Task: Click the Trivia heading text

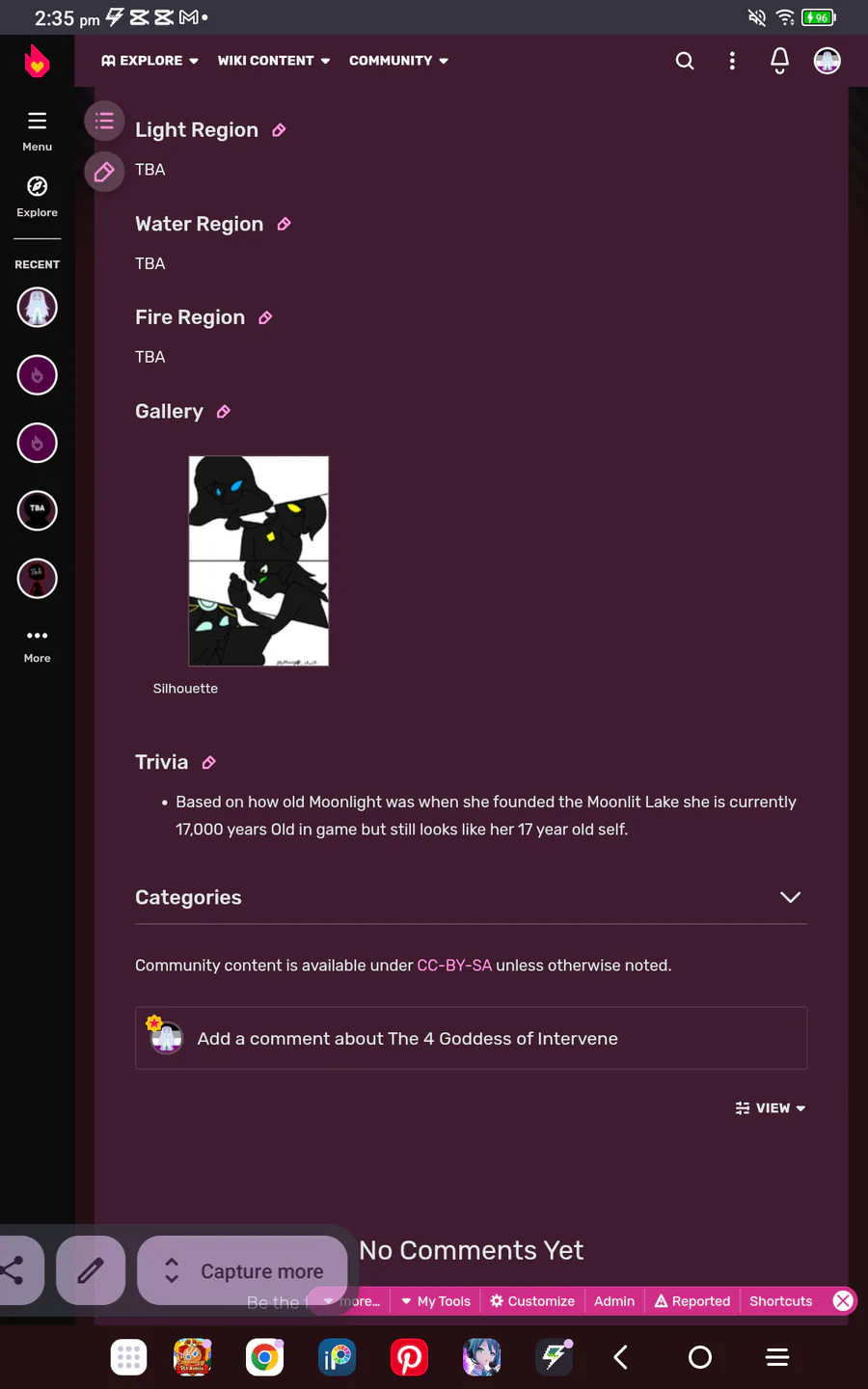Action: click(x=161, y=762)
